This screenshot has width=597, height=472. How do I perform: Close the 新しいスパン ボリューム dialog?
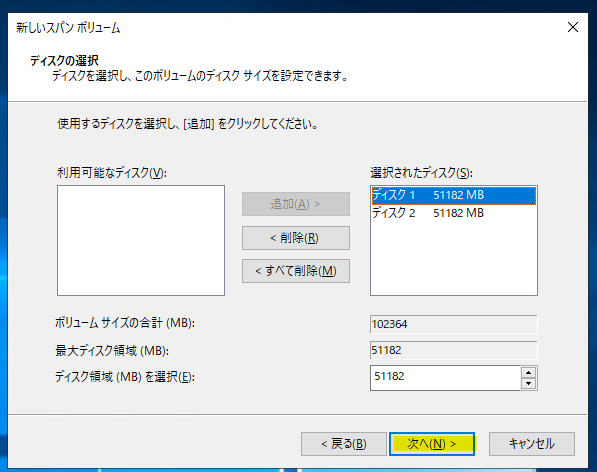[573, 27]
